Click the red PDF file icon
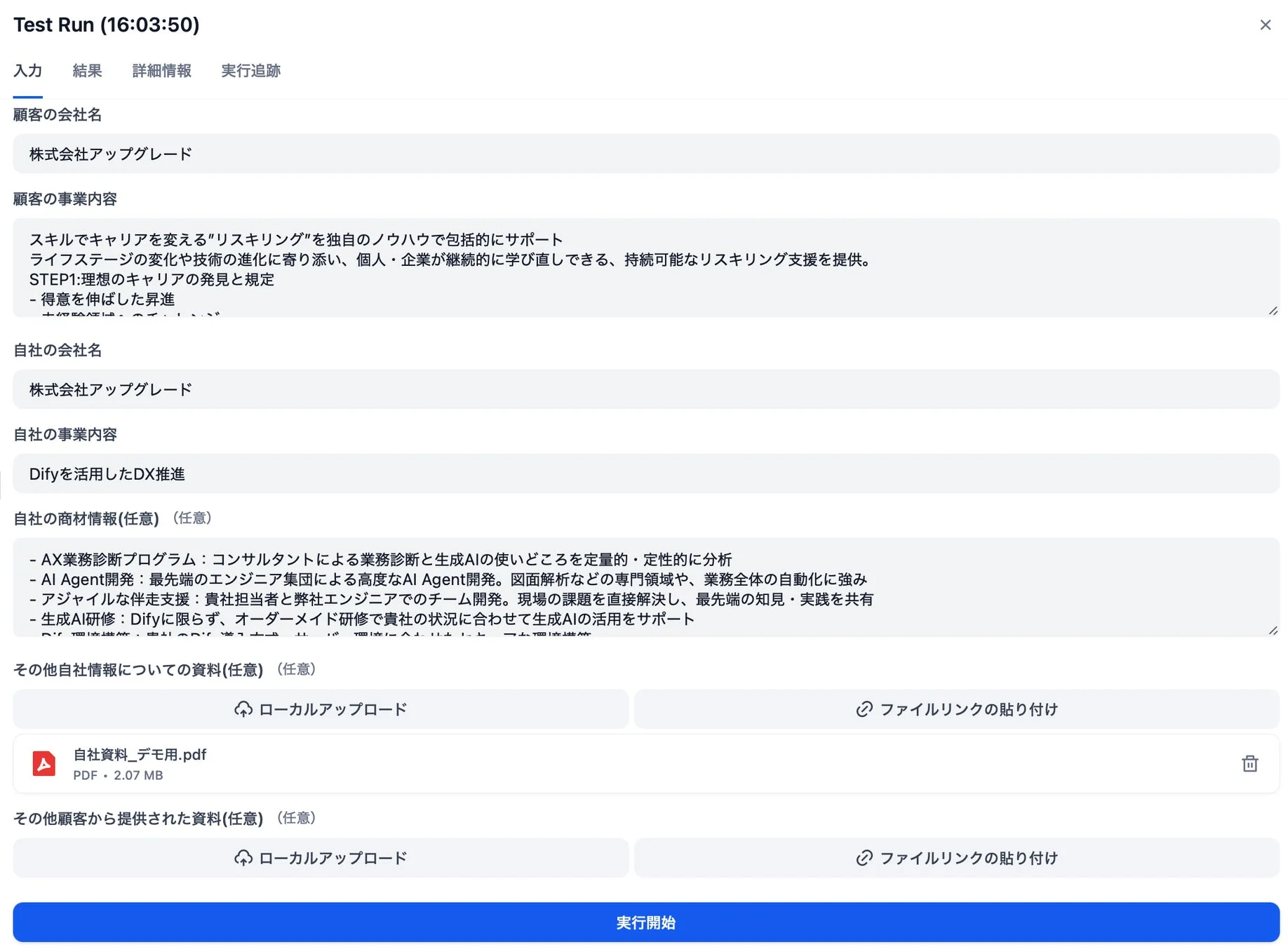The height and width of the screenshot is (947, 1288). click(43, 763)
